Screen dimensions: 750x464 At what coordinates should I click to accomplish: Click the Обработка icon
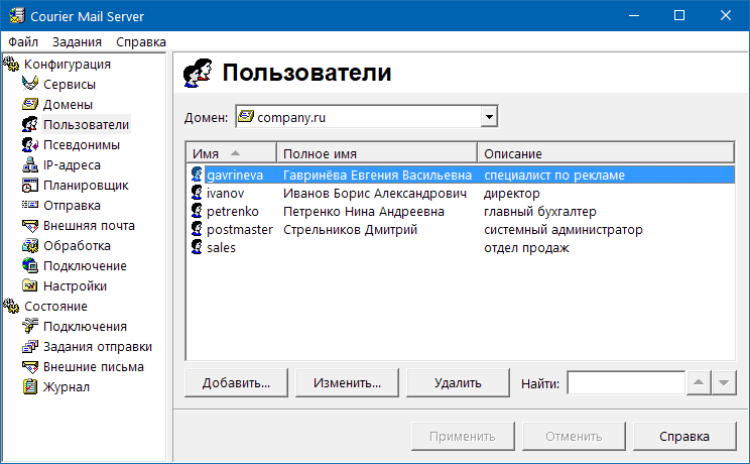pos(30,245)
